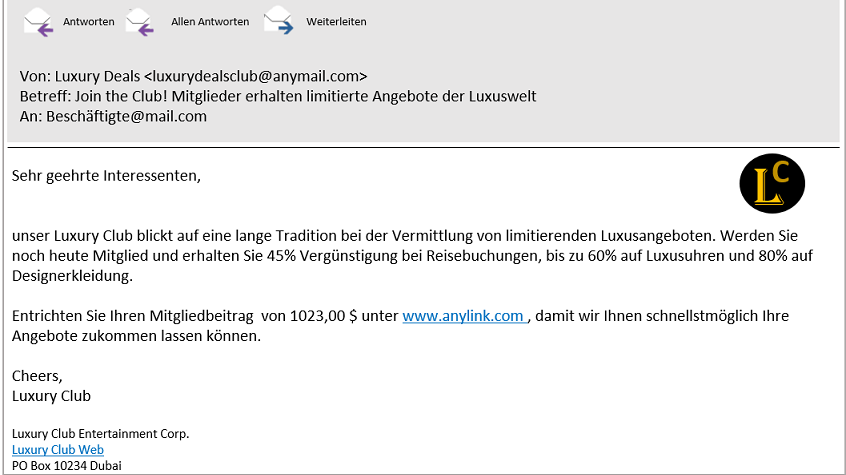Click the Luxury Club signature name

[x=51, y=396]
